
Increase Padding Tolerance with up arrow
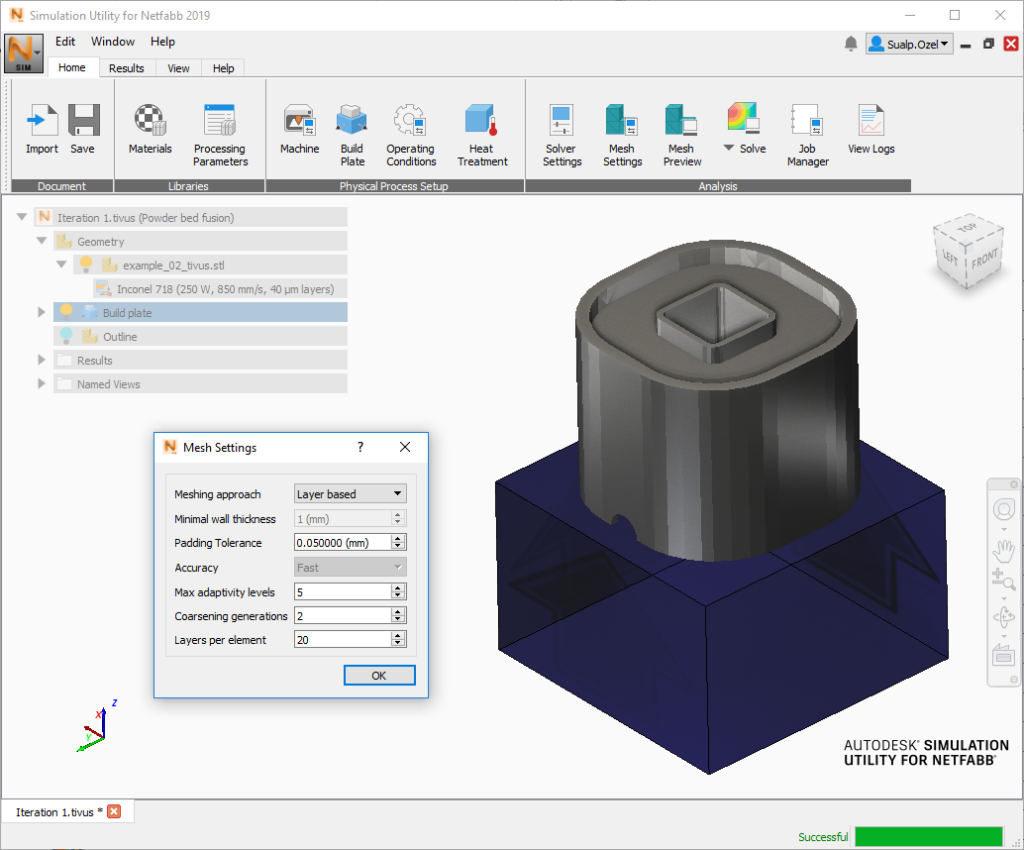click(398, 539)
